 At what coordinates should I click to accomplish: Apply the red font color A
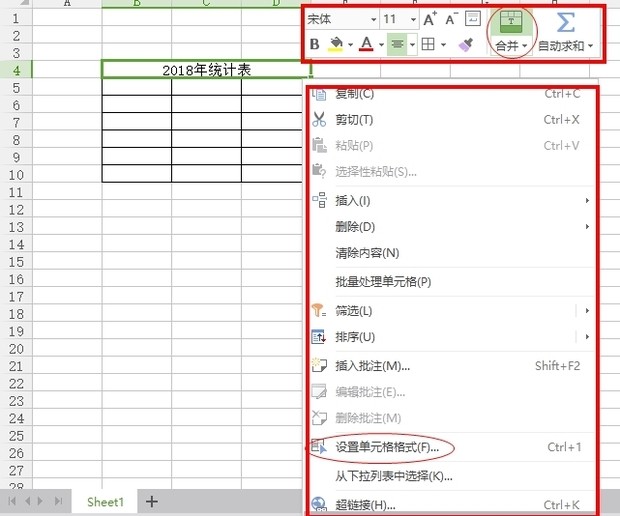(x=367, y=44)
